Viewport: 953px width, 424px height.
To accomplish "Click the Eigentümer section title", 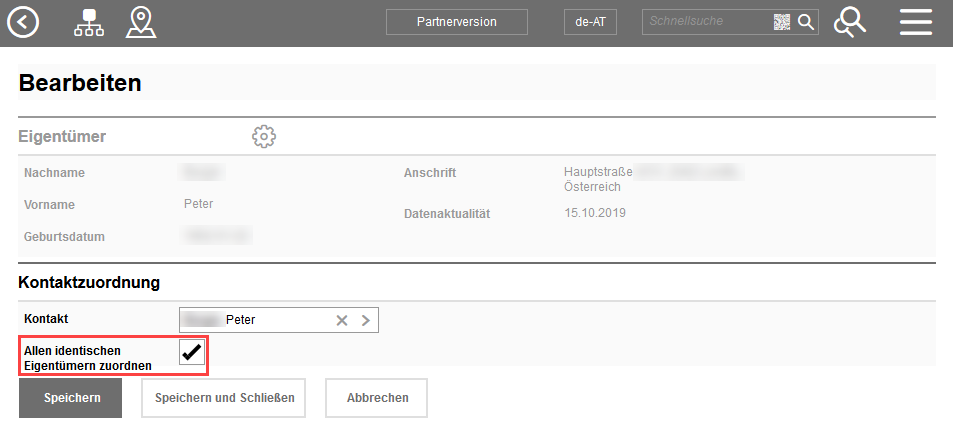I will (63, 137).
